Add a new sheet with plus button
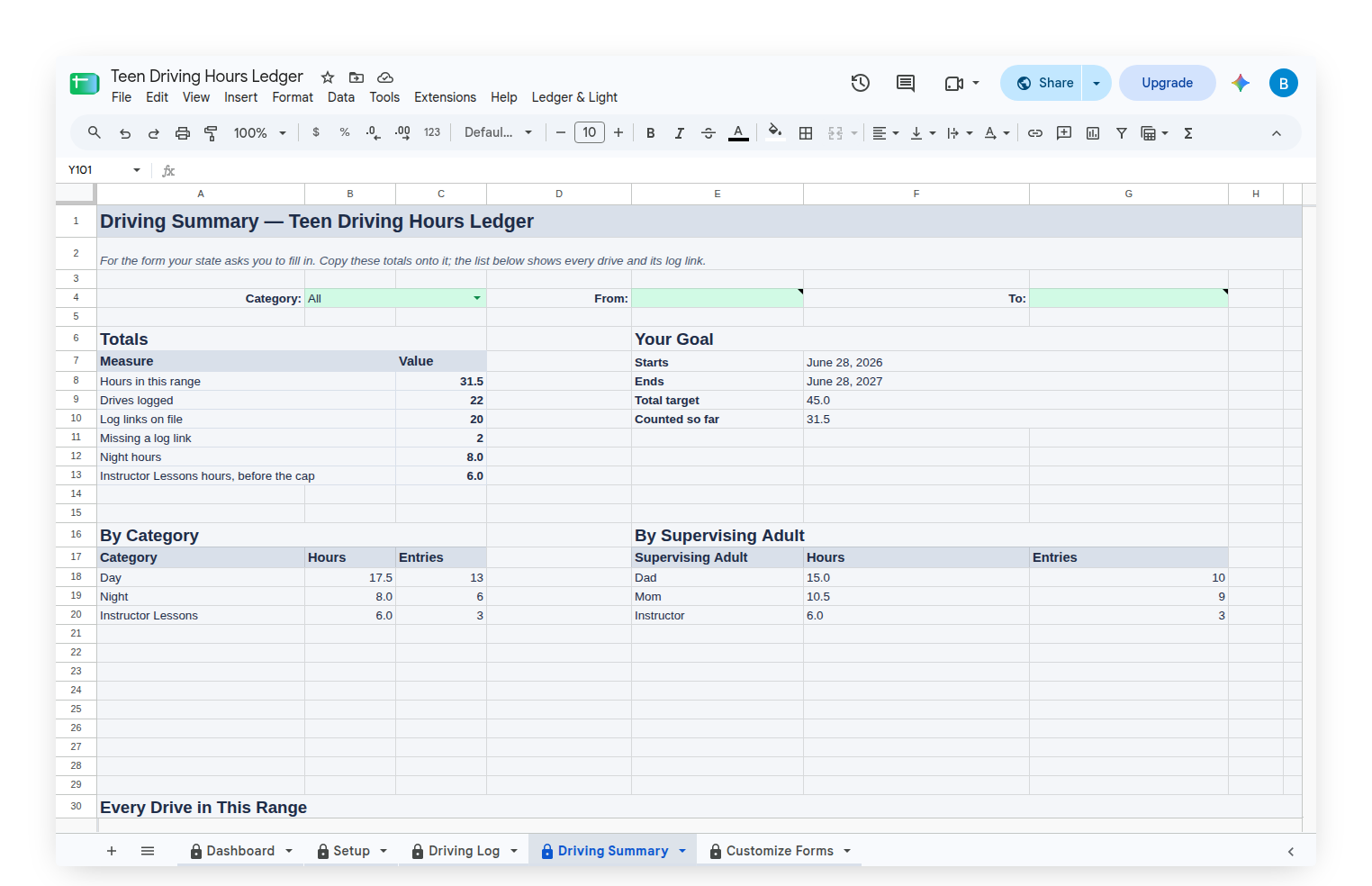Viewport: 1372px width, 886px height. 112,851
